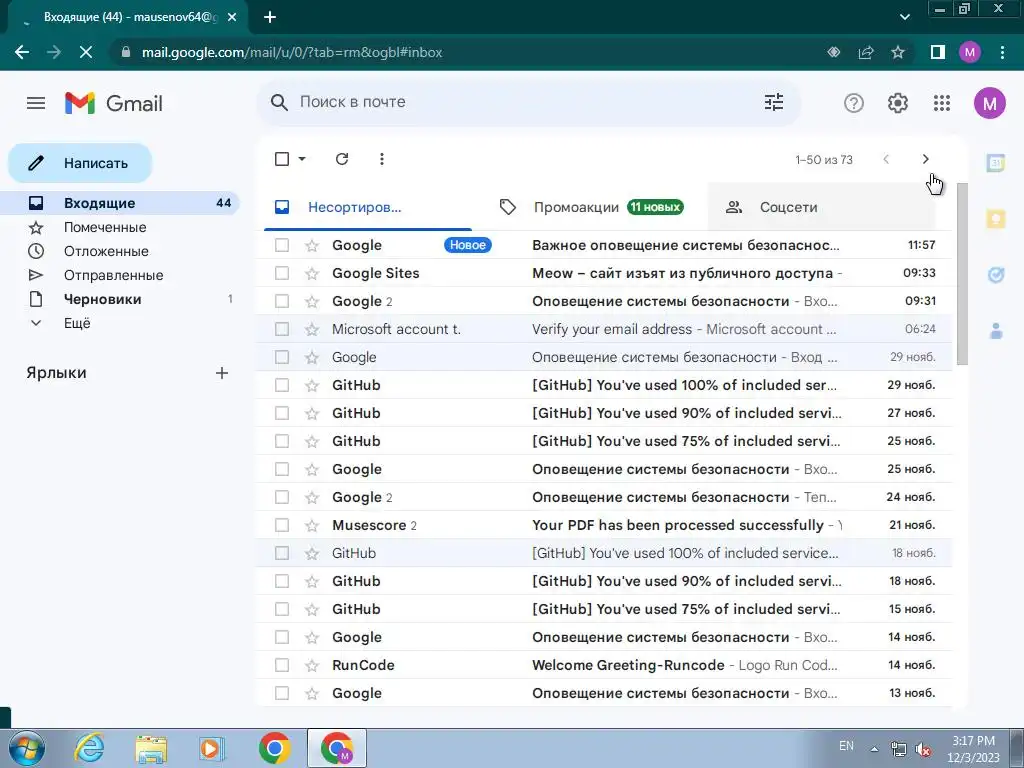Open Welcome Greeting-Runcode email

click(603, 665)
